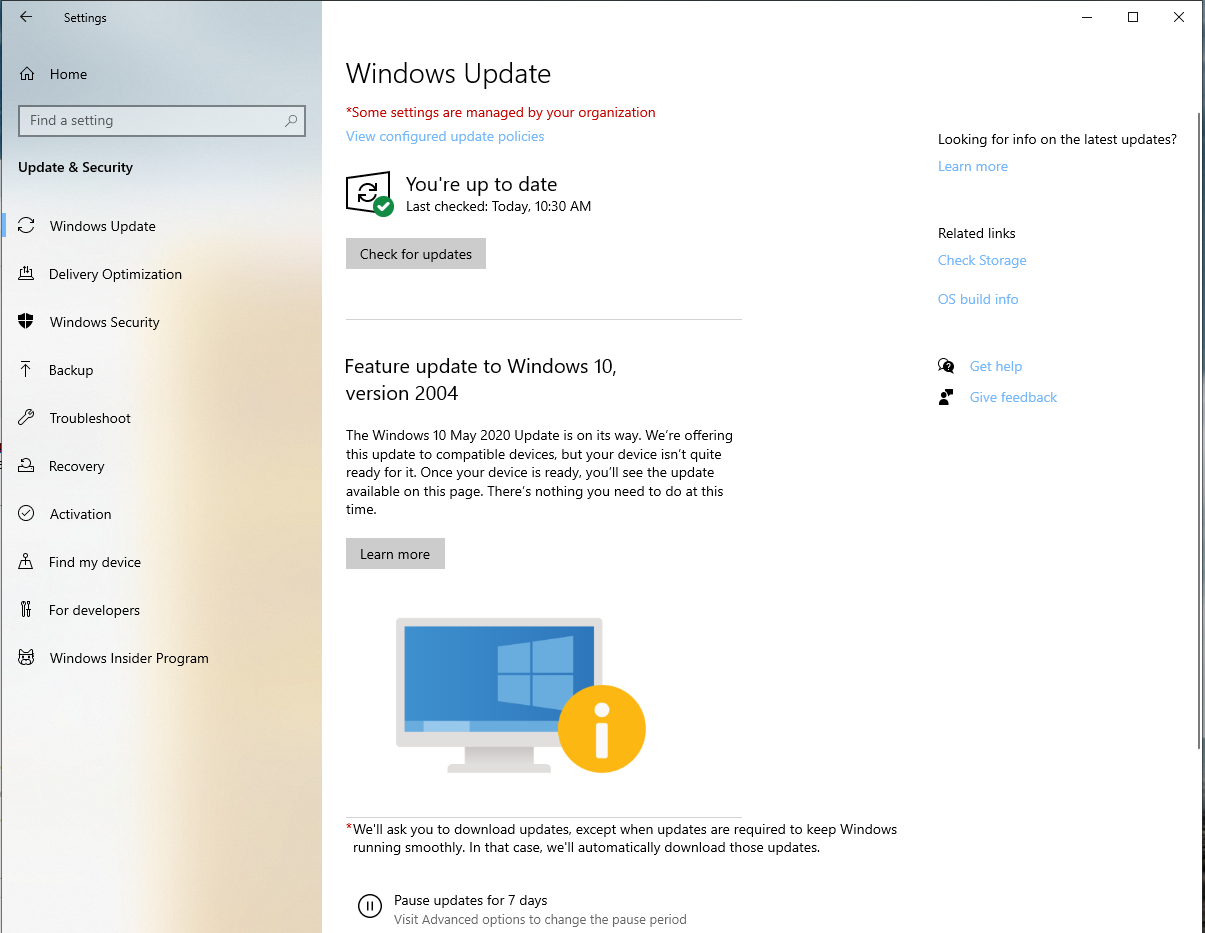1205x933 pixels.
Task: Click the "You're up to date" status text
Action: [x=481, y=184]
